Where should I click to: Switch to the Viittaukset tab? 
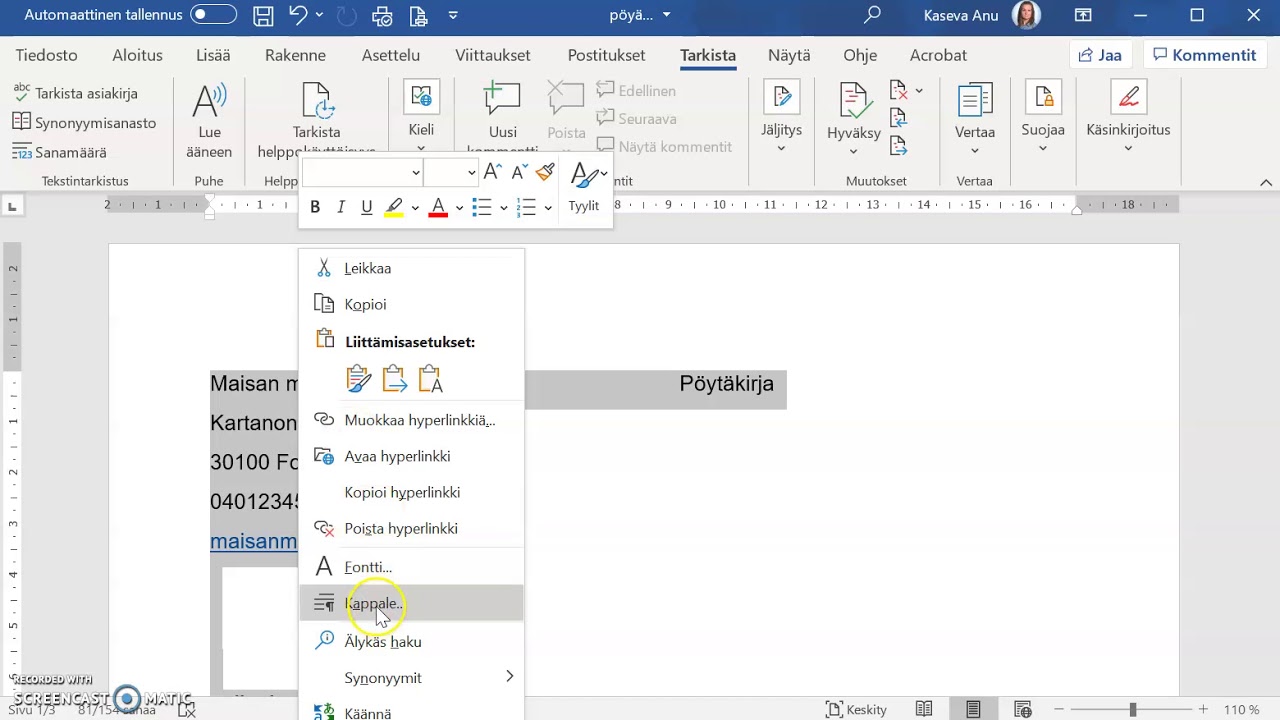point(493,55)
